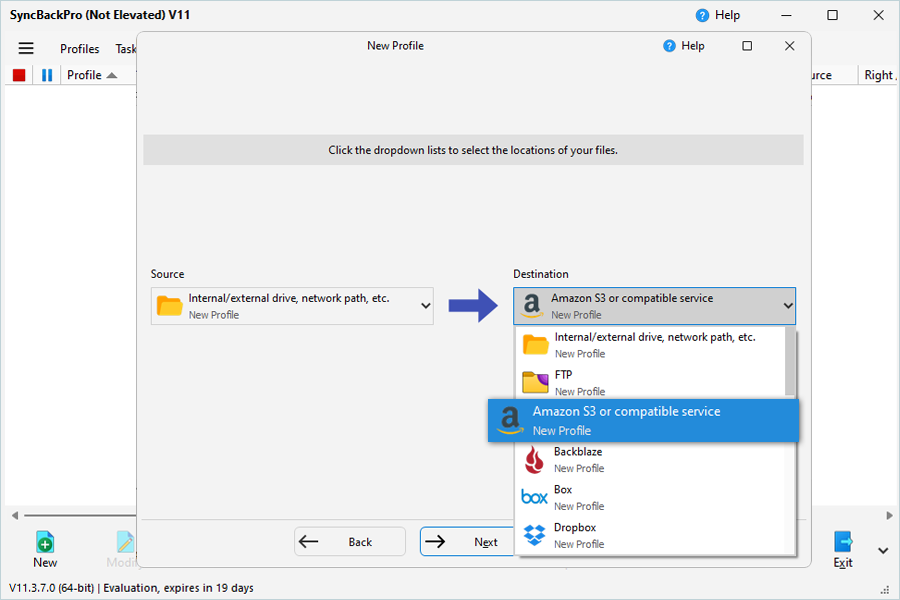Click the New profile button icon

pos(45,542)
